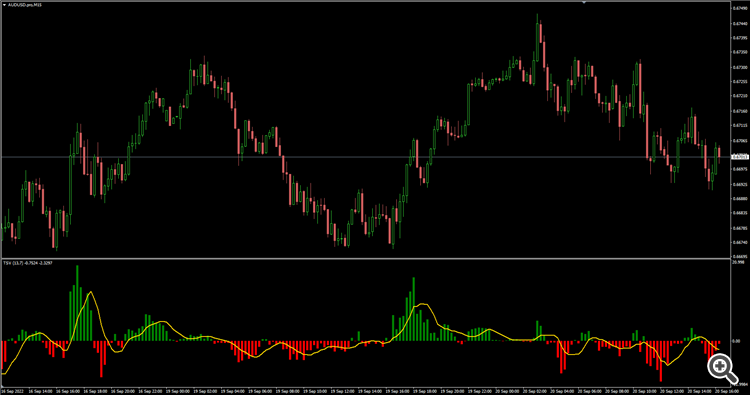Click the '20 Sep 12:00' time label
The height and width of the screenshot is (395, 750).
(672, 391)
